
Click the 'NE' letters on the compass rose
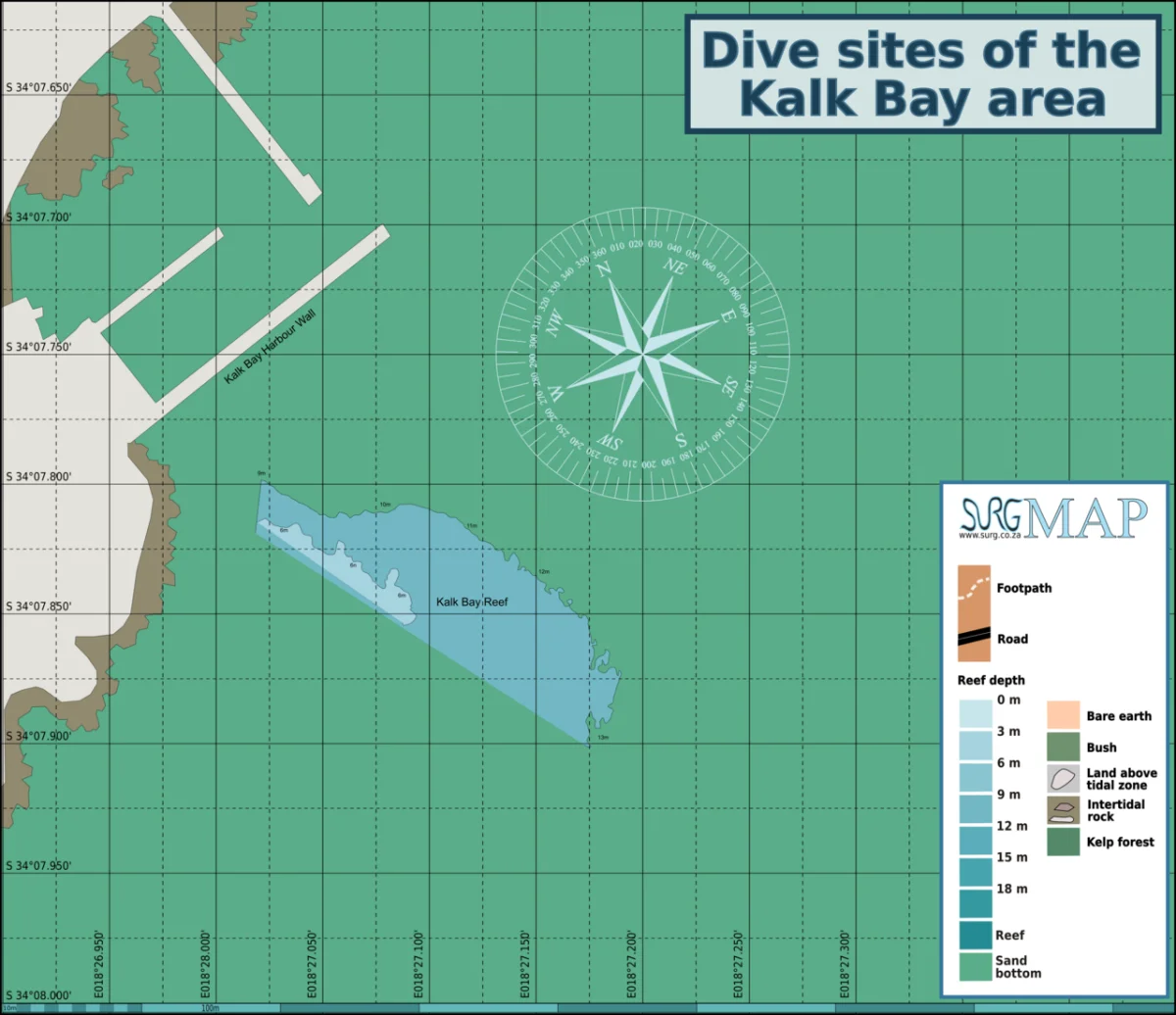pyautogui.click(x=674, y=265)
